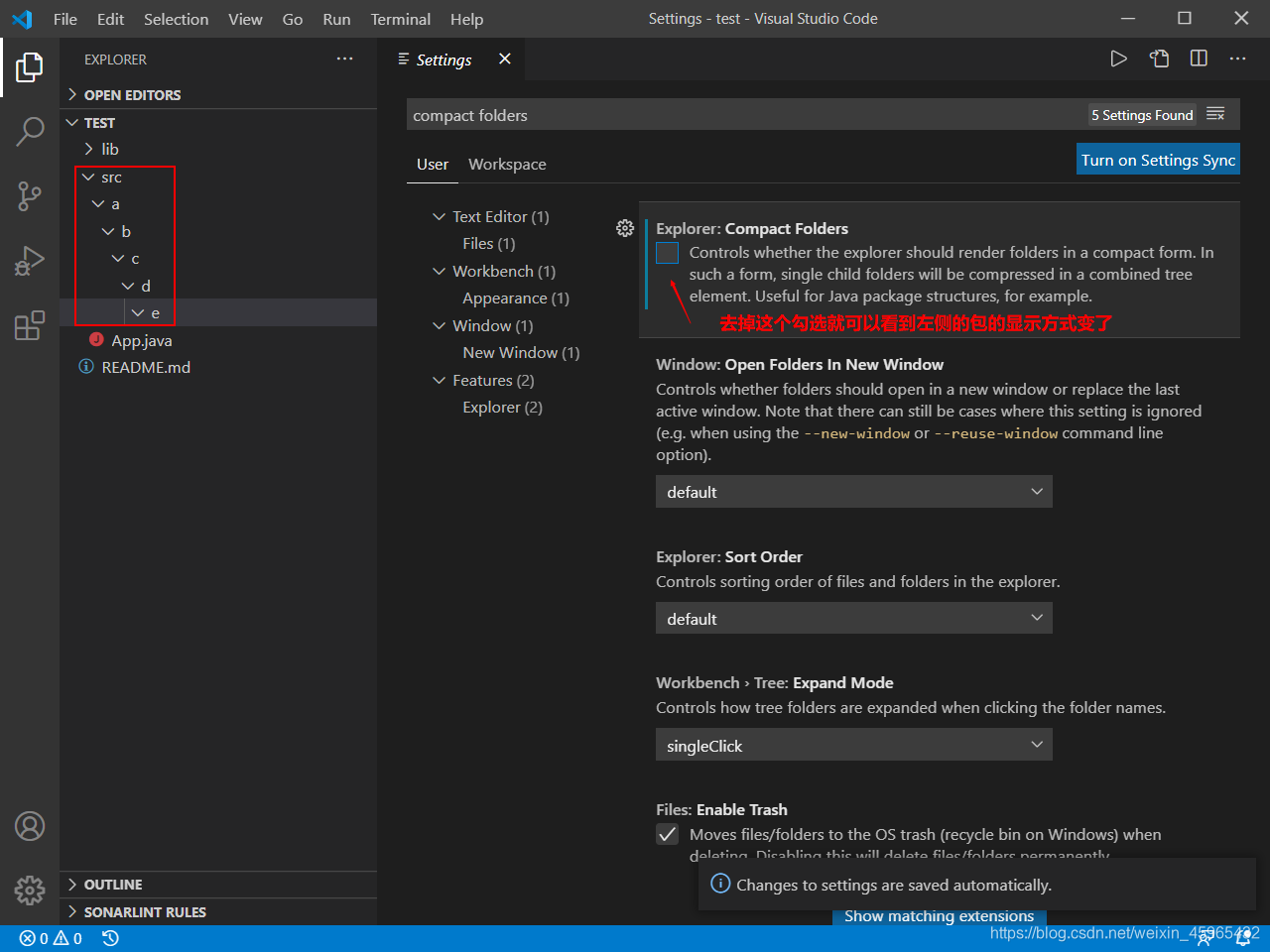Screen dimensions: 1270x952
Task: Open the README.md file
Action: [x=218, y=367]
